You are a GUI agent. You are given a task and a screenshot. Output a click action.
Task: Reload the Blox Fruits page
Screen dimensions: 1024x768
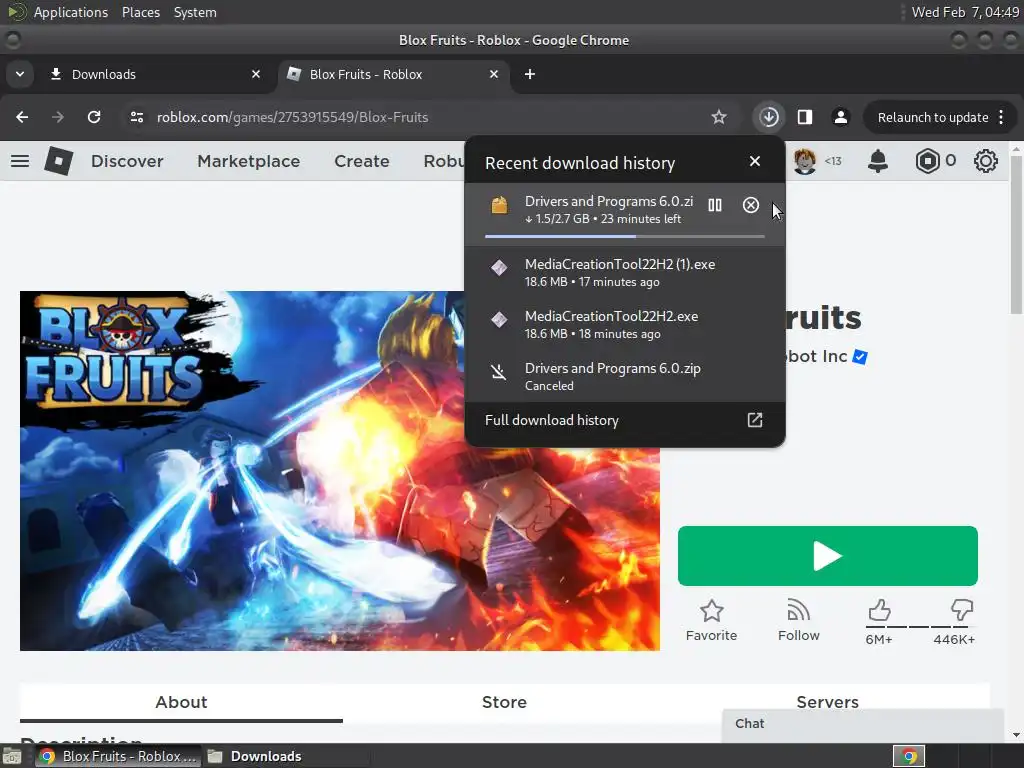click(94, 118)
